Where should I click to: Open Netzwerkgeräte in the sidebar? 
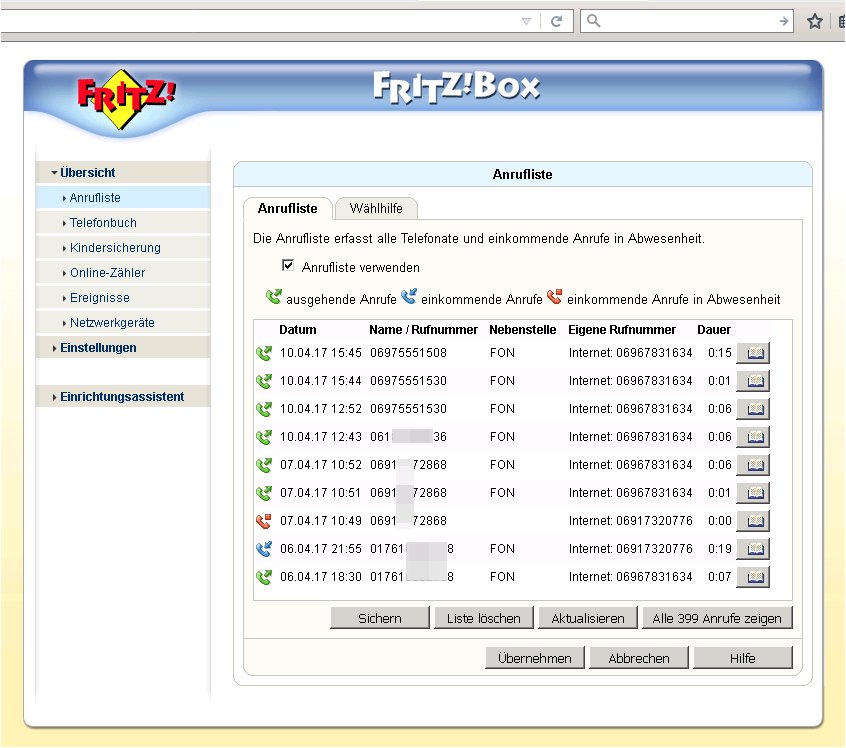[x=122, y=323]
